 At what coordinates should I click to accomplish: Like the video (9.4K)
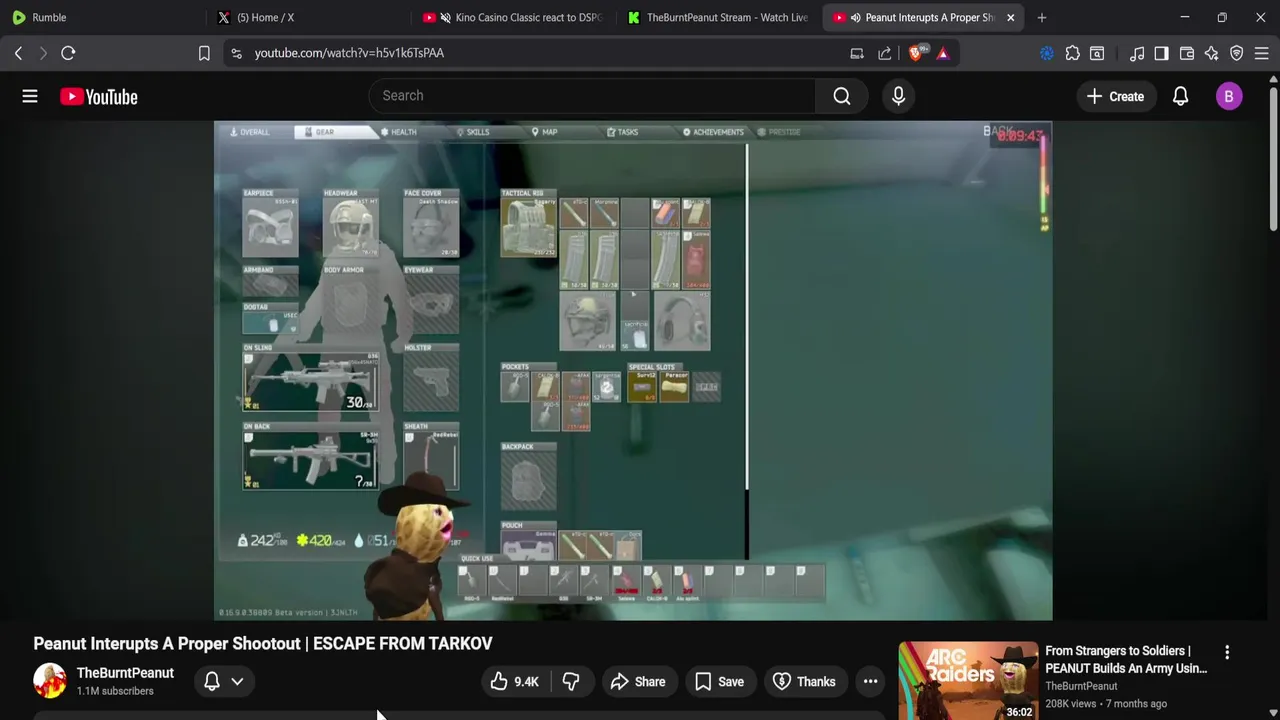[x=514, y=682]
